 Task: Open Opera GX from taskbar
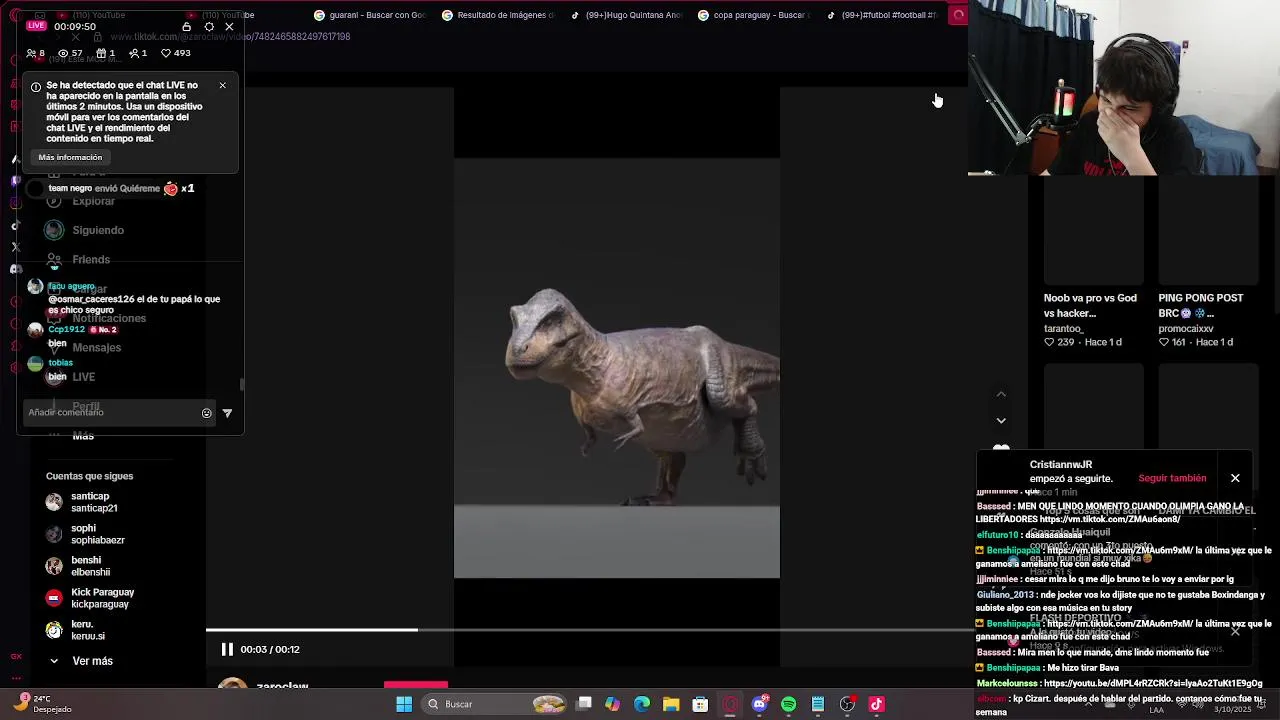click(x=730, y=704)
